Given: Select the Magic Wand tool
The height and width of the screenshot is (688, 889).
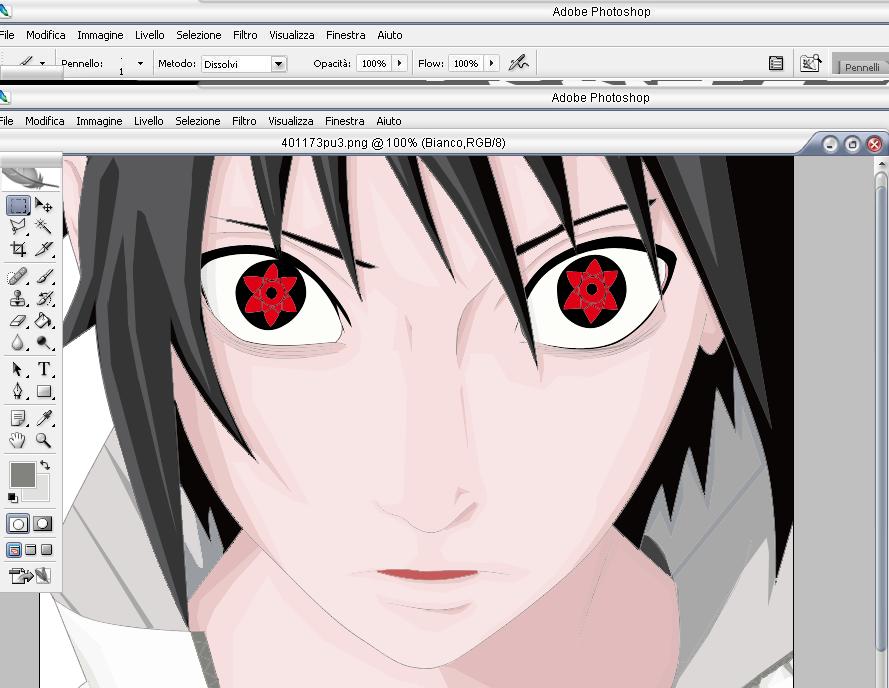Looking at the screenshot, I should 44,227.
